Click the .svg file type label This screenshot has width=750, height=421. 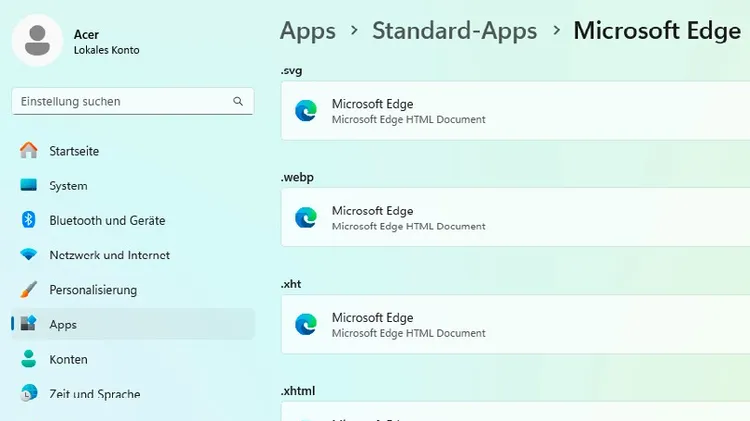click(291, 71)
